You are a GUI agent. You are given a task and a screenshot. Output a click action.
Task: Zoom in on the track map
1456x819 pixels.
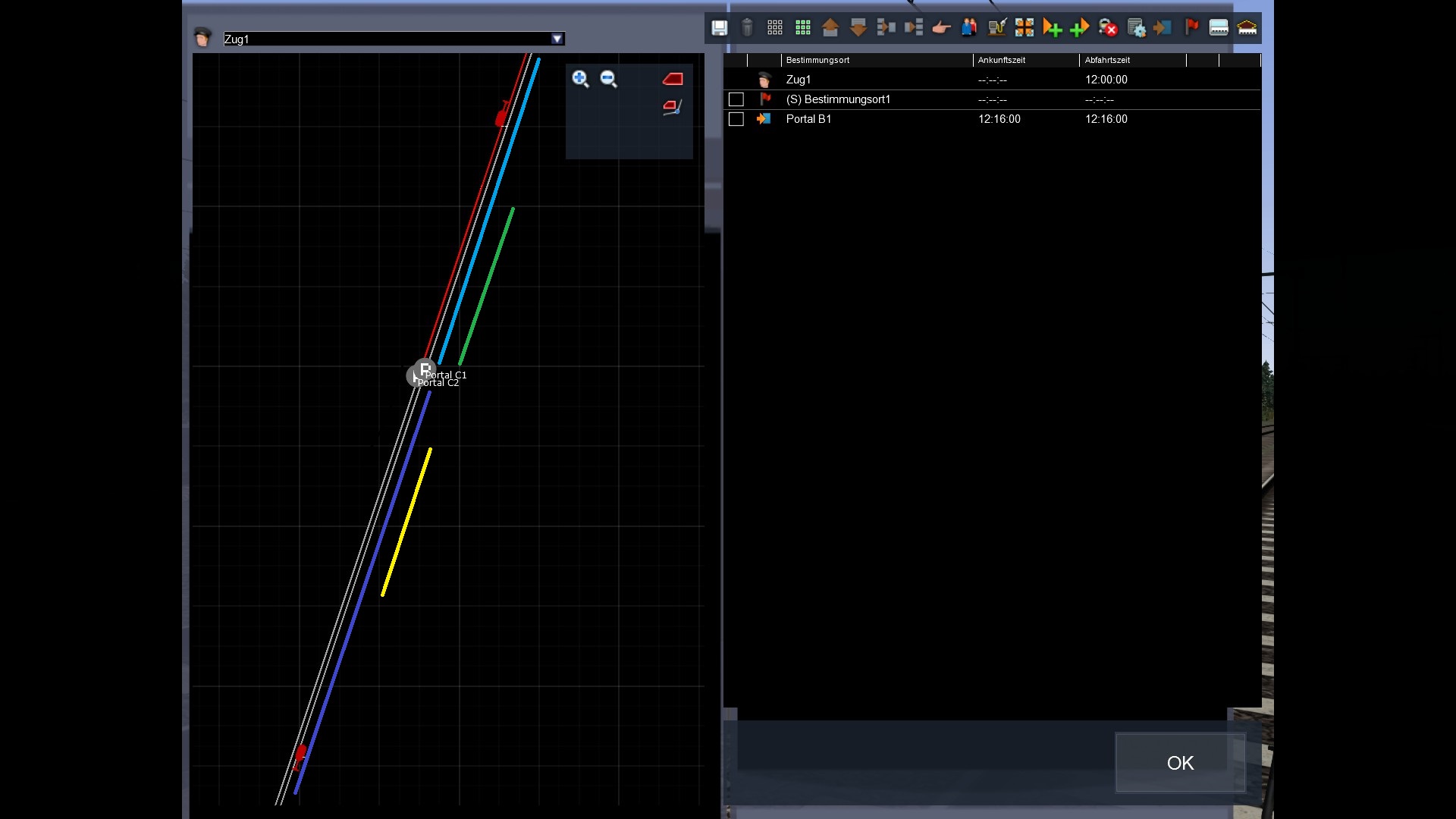click(x=580, y=79)
